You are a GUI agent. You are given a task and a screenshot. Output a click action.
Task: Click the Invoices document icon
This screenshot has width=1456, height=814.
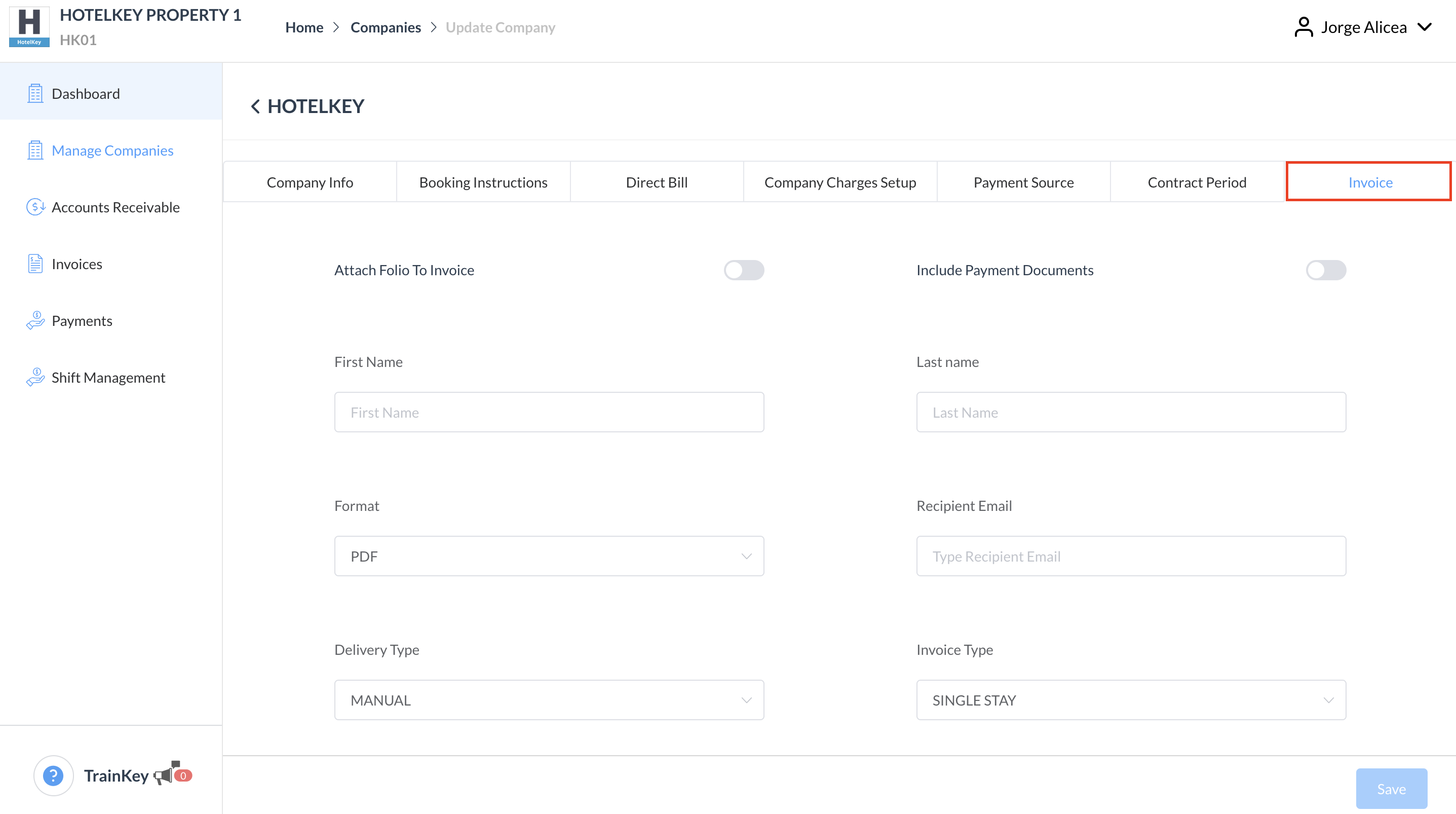tap(35, 264)
